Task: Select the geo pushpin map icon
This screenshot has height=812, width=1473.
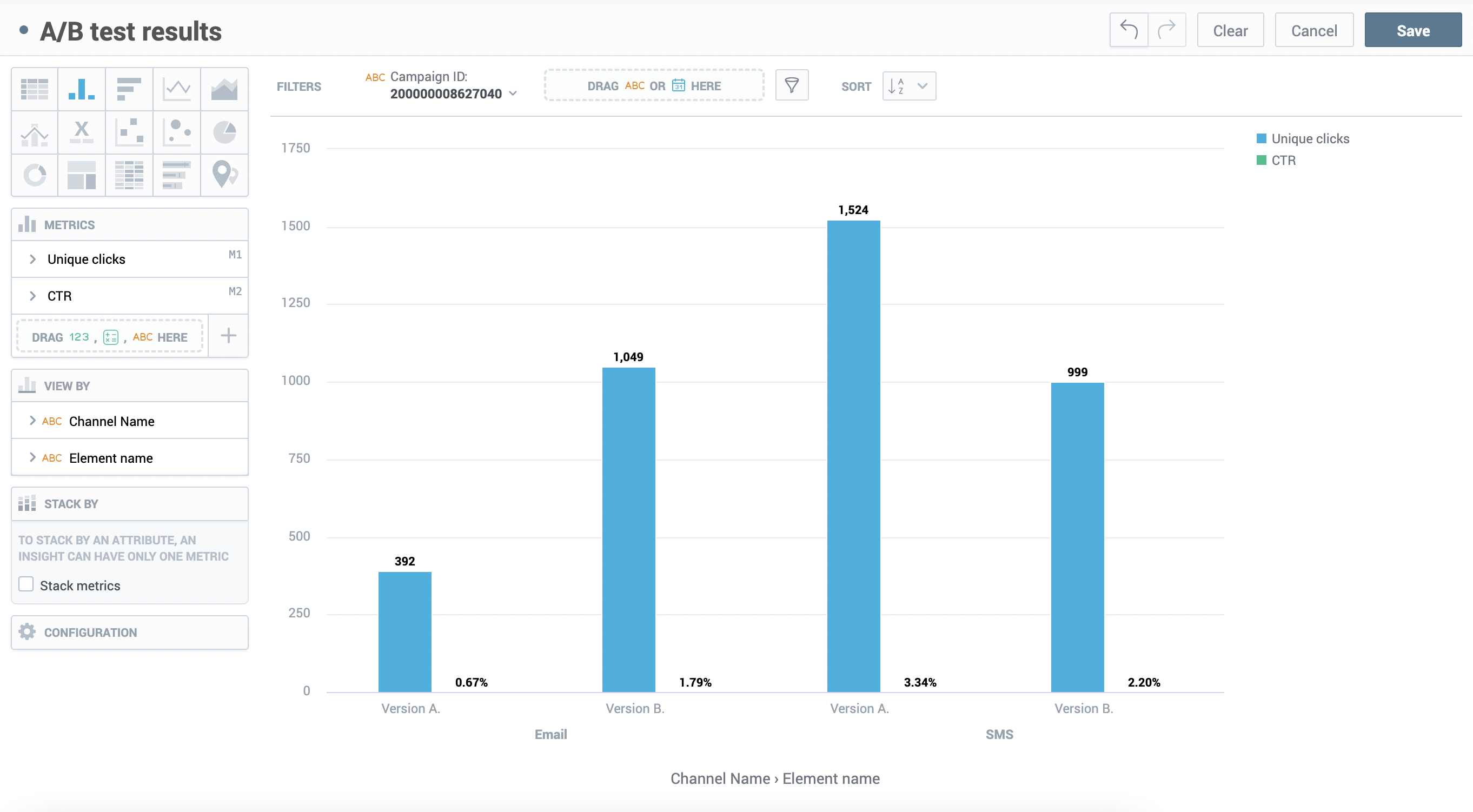Action: point(224,175)
